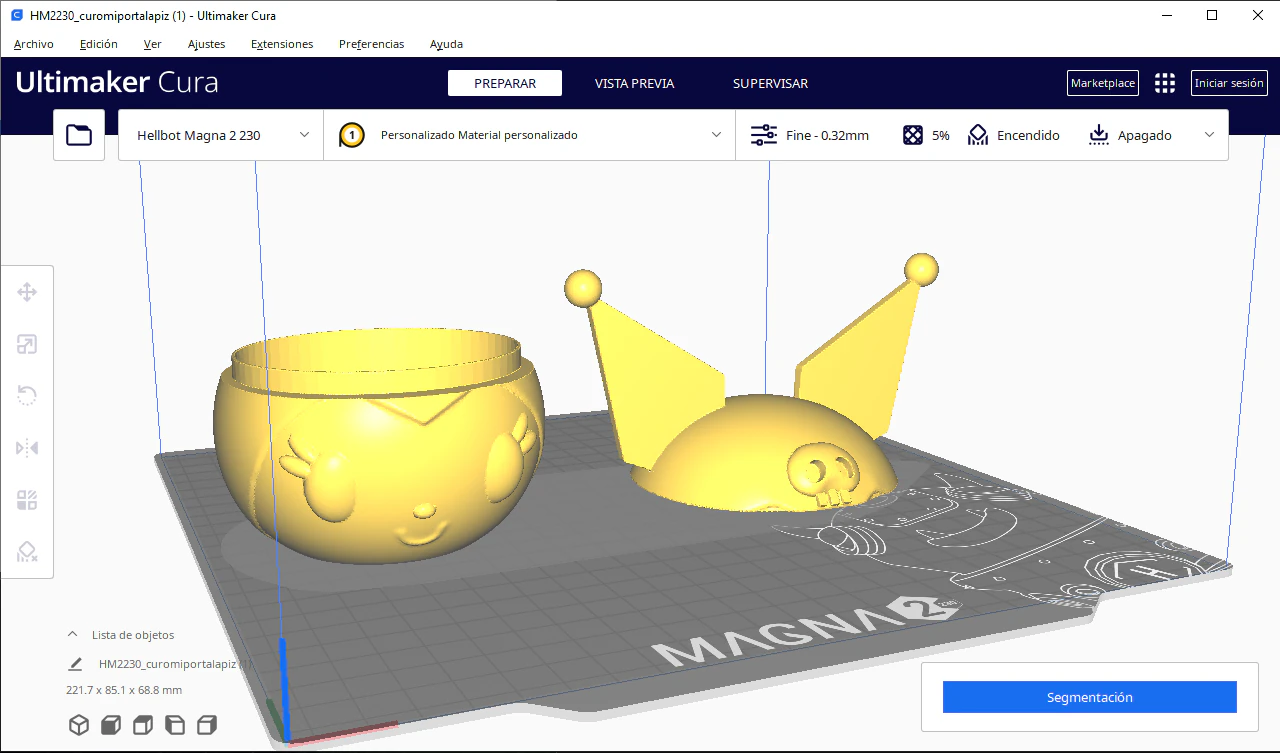
Task: Click the pencil icon to rename the model
Action: [75, 663]
